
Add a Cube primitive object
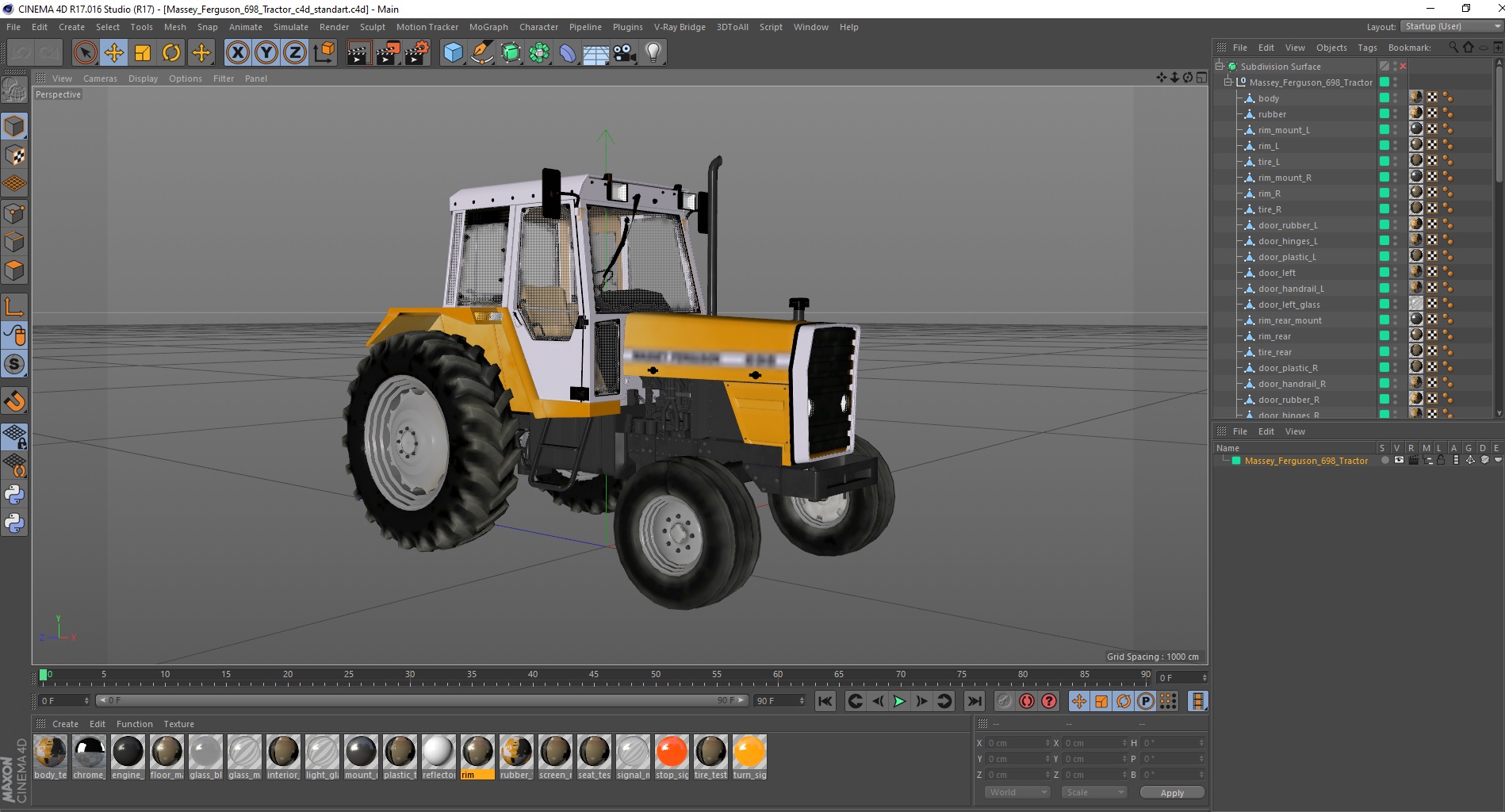pyautogui.click(x=453, y=53)
